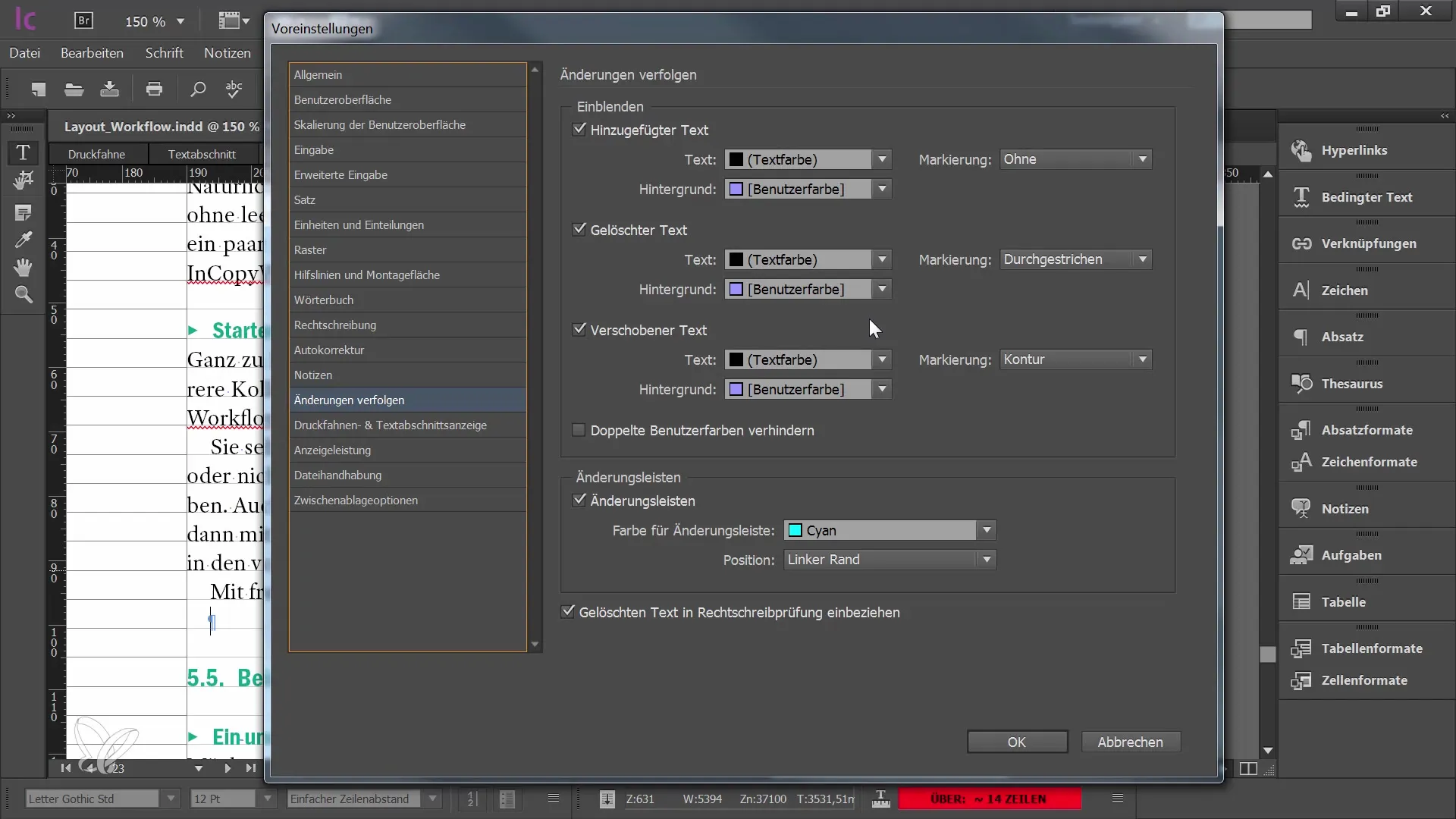Select Änderungen verfolgen in preferences list
Viewport: 1456px width, 819px height.
tap(349, 399)
